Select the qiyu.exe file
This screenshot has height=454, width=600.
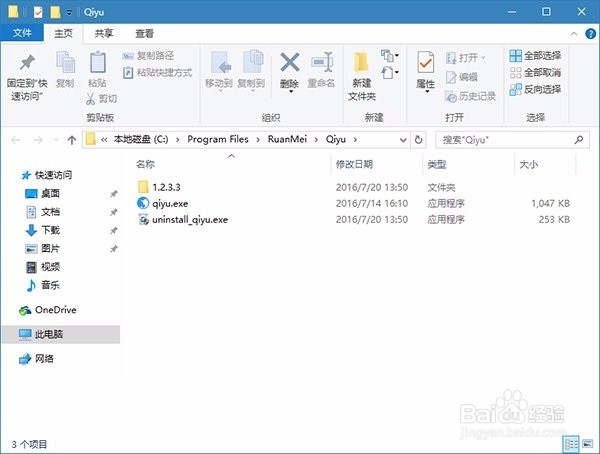[163, 203]
